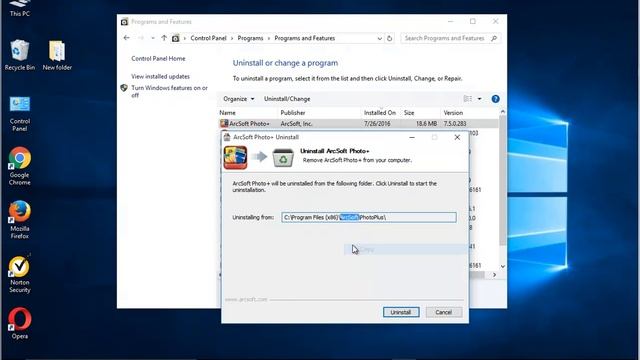This screenshot has width=640, height=360.
Task: Select Programs and Features breadcrumb
Action: (x=304, y=38)
